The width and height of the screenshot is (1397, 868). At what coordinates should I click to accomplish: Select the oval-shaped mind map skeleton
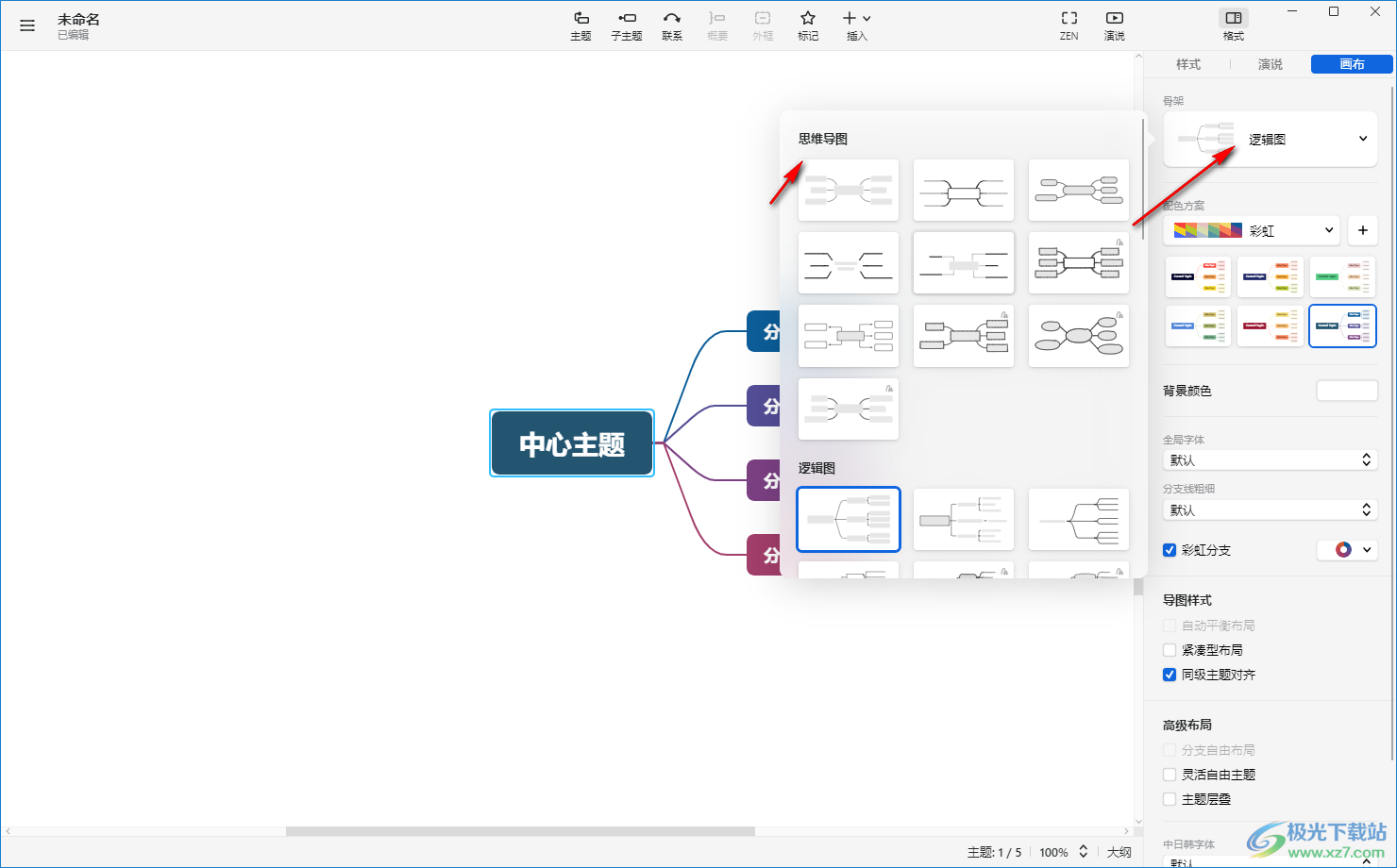click(x=1079, y=336)
